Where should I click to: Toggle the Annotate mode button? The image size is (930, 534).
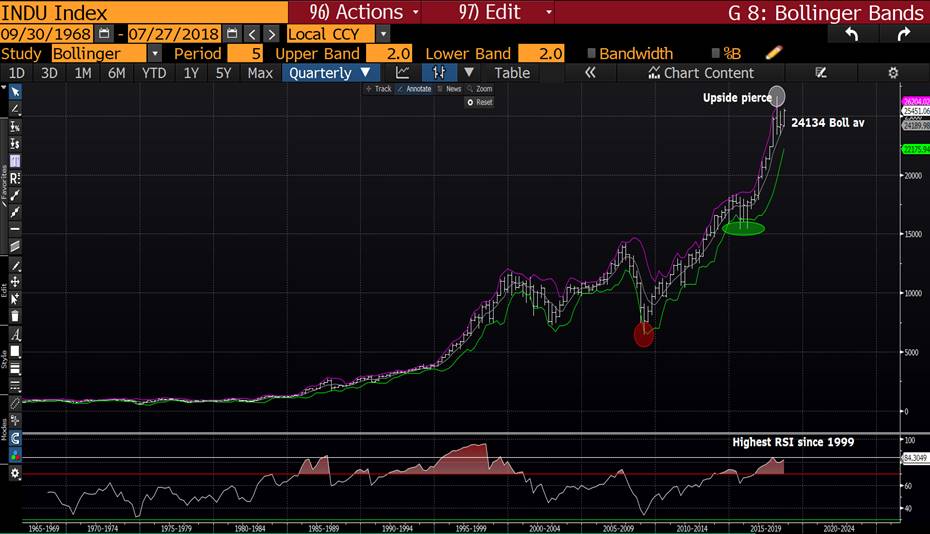[415, 89]
